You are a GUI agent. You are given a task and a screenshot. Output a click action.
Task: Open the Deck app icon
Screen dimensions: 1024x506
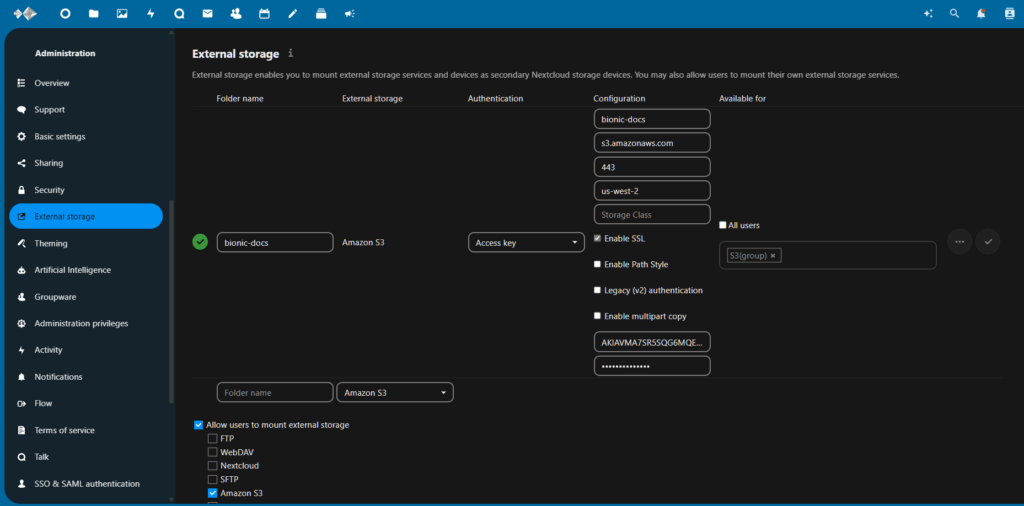coord(321,13)
